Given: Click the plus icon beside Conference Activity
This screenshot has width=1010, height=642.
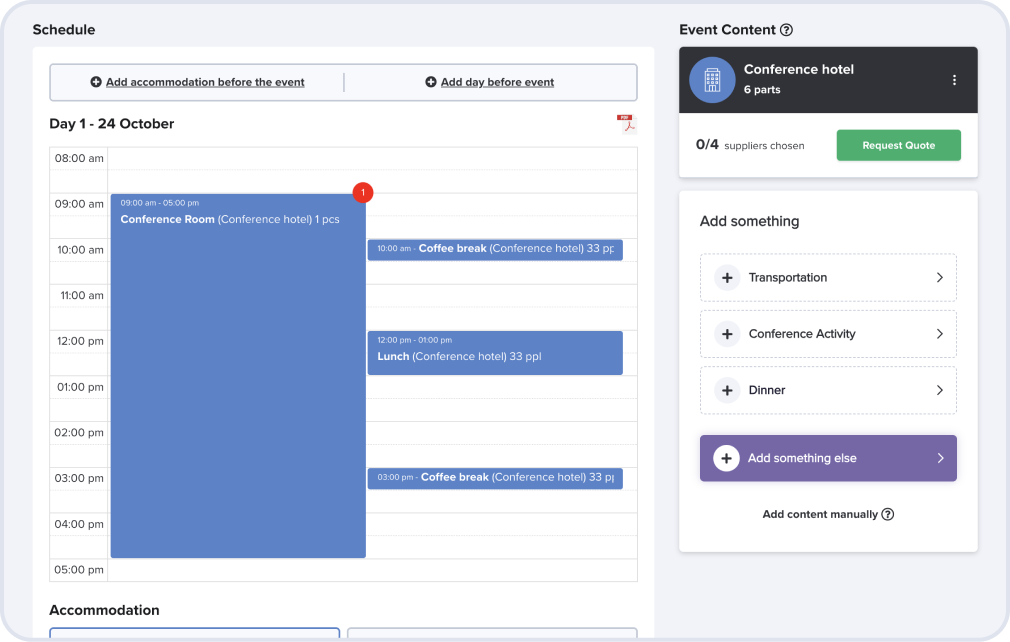Looking at the screenshot, I should tap(727, 334).
